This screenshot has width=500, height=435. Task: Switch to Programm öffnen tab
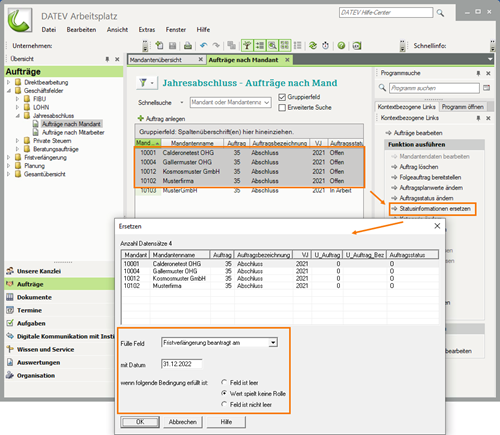pos(462,107)
